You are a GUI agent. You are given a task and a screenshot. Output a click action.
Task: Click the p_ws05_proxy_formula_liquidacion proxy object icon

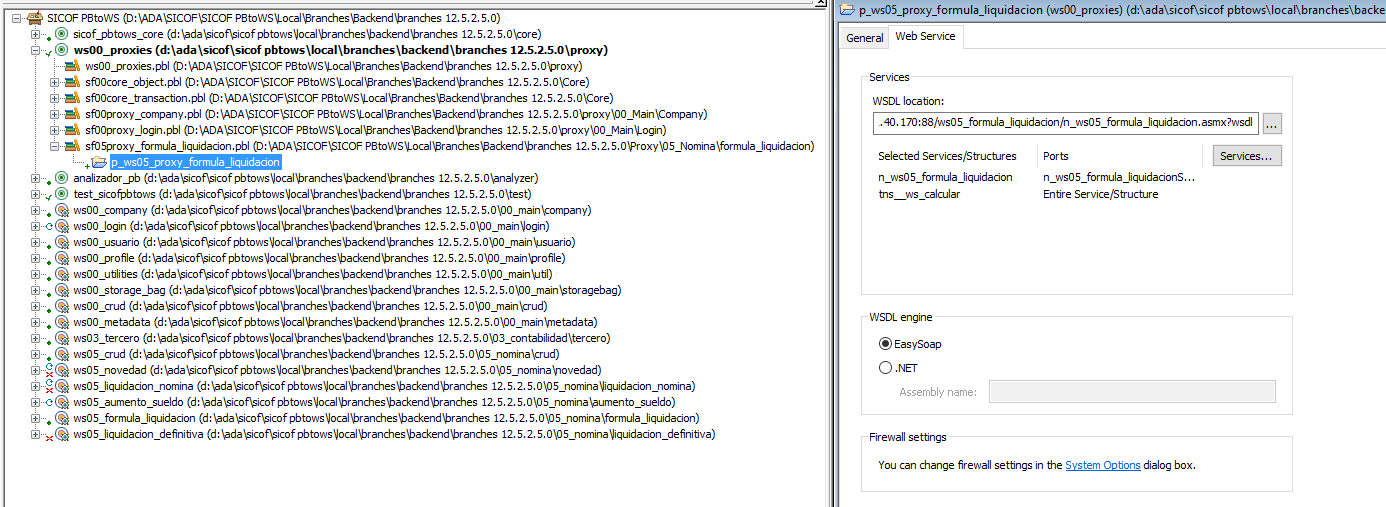point(100,162)
